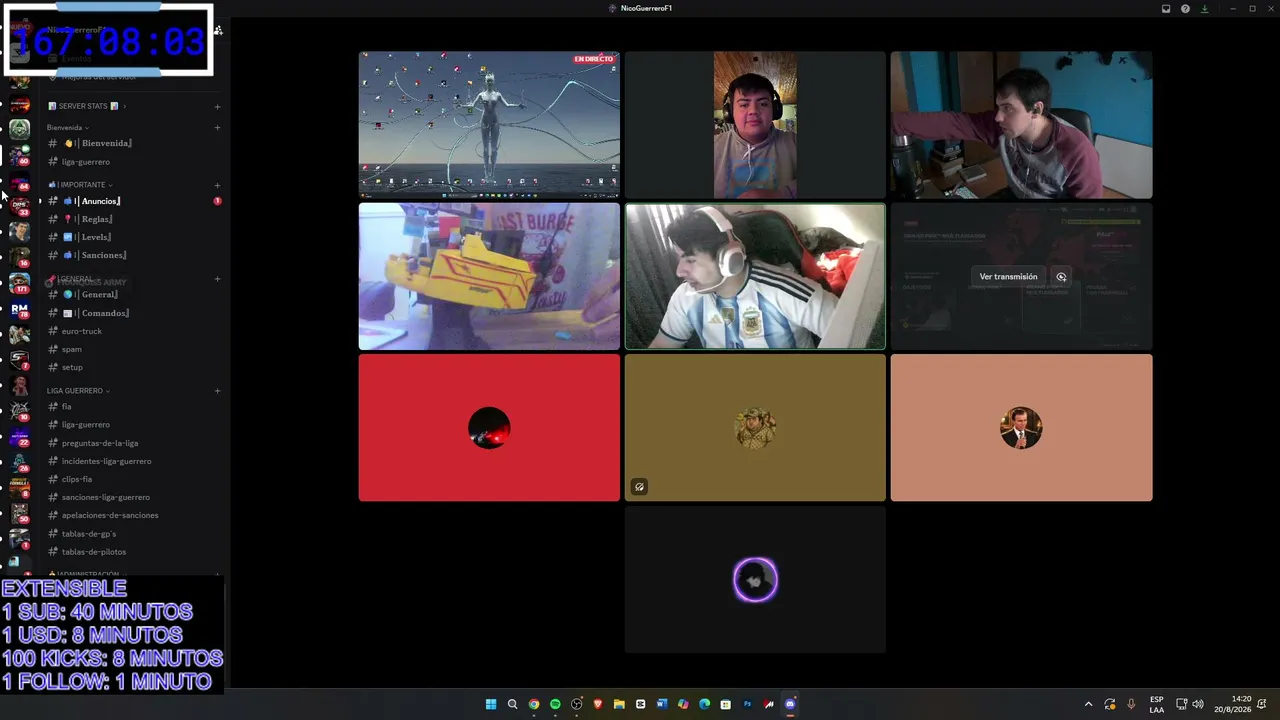Open the server with the 64 badge
The image size is (1280, 720).
(x=19, y=180)
